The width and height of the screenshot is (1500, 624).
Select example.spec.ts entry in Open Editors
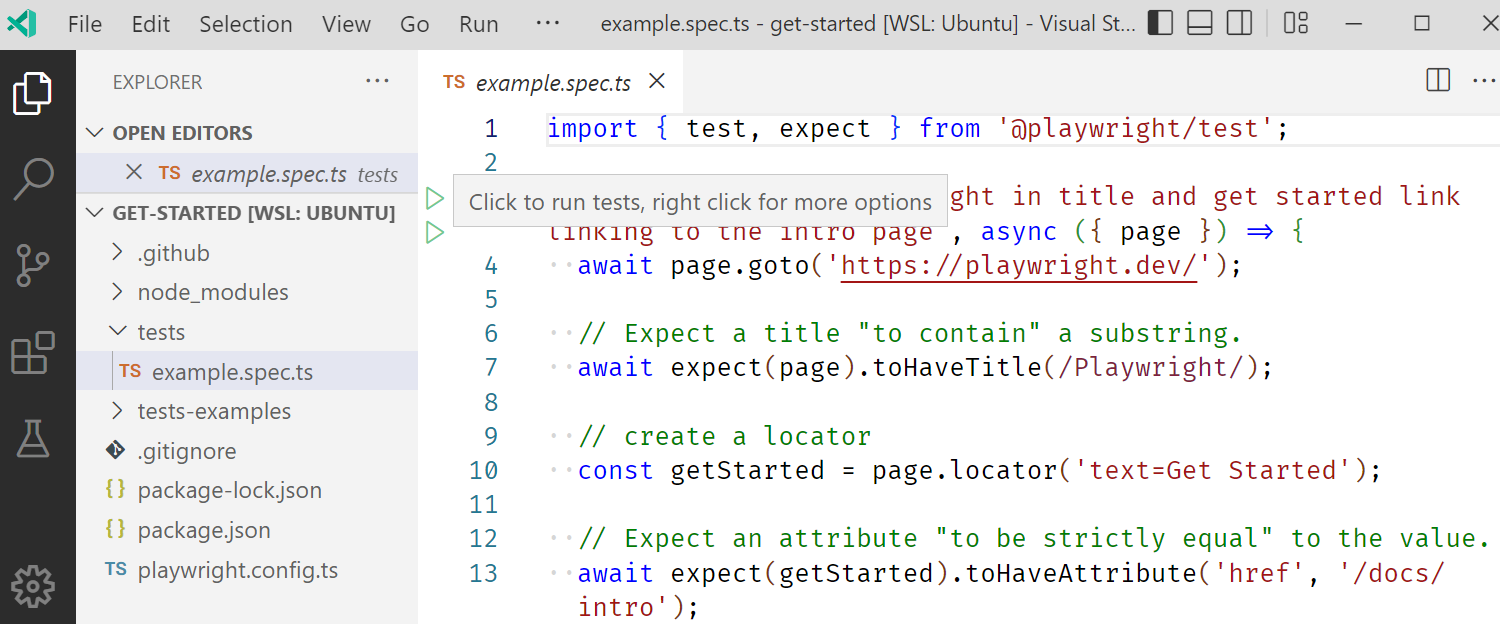coord(247,173)
